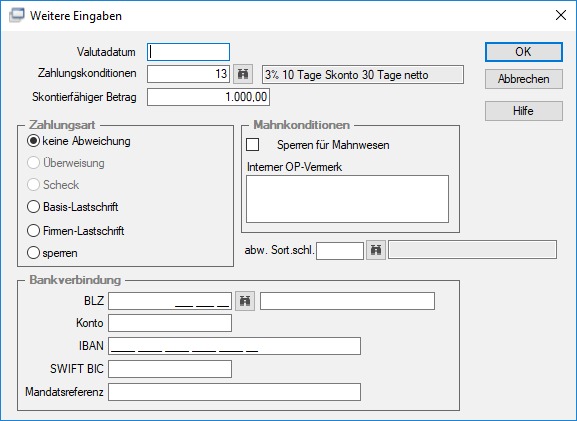Choose Firmen-Lastschrift payment type
This screenshot has width=577, height=421.
pos(76,231)
